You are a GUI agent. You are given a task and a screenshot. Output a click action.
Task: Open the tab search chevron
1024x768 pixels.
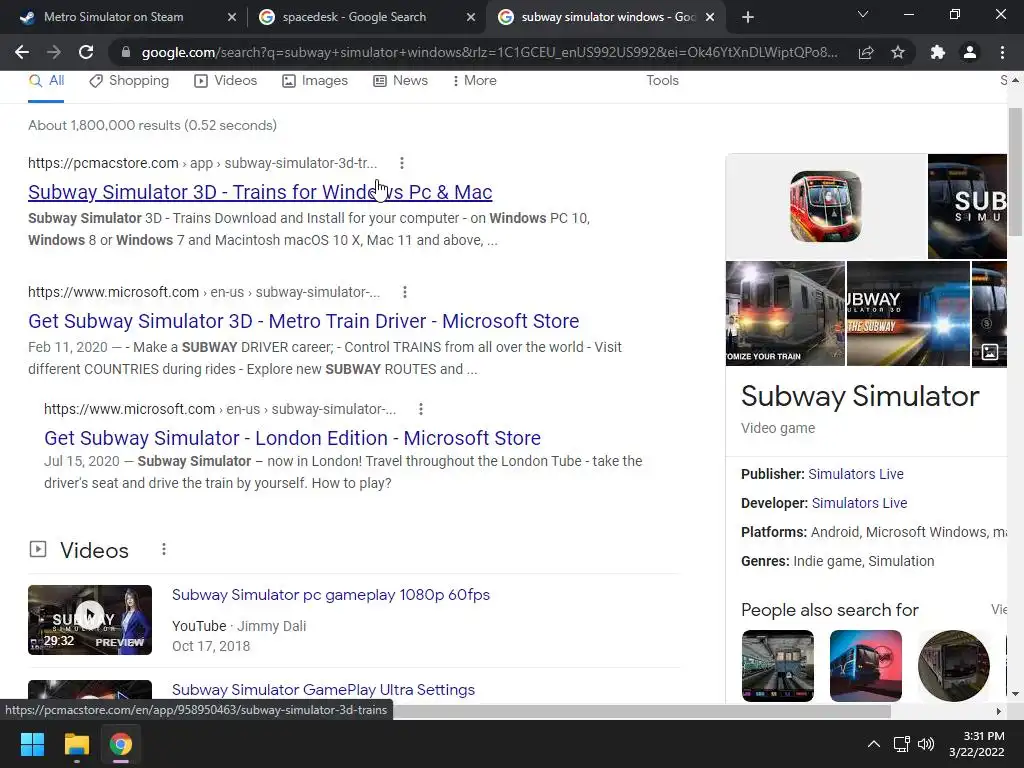click(x=863, y=14)
